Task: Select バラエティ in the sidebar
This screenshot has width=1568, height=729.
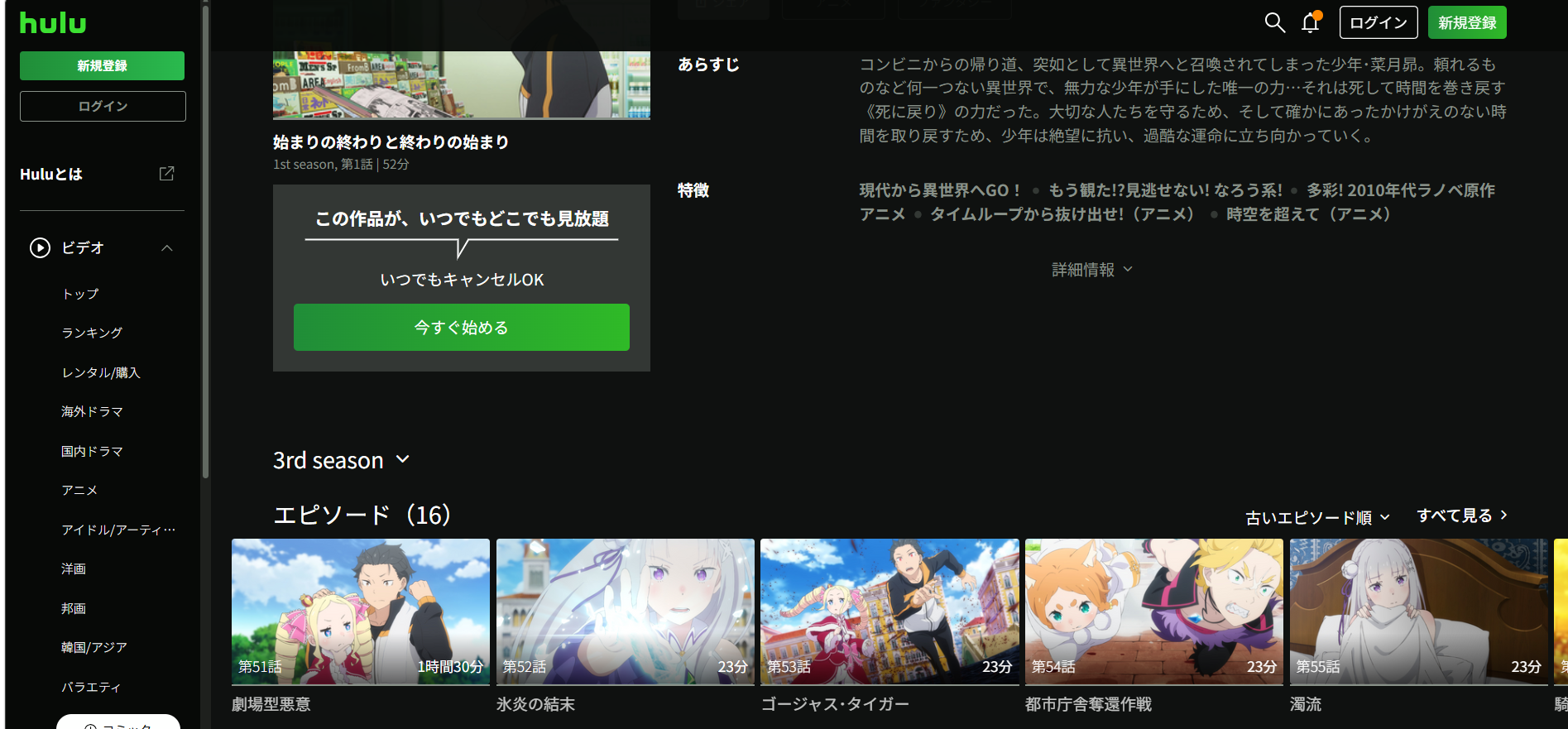Action: 91,687
